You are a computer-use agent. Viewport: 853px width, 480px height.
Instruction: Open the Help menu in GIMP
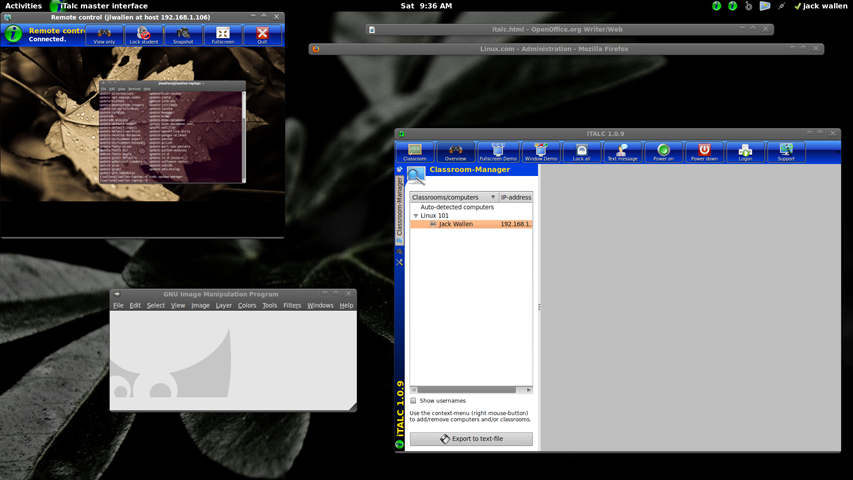347,305
